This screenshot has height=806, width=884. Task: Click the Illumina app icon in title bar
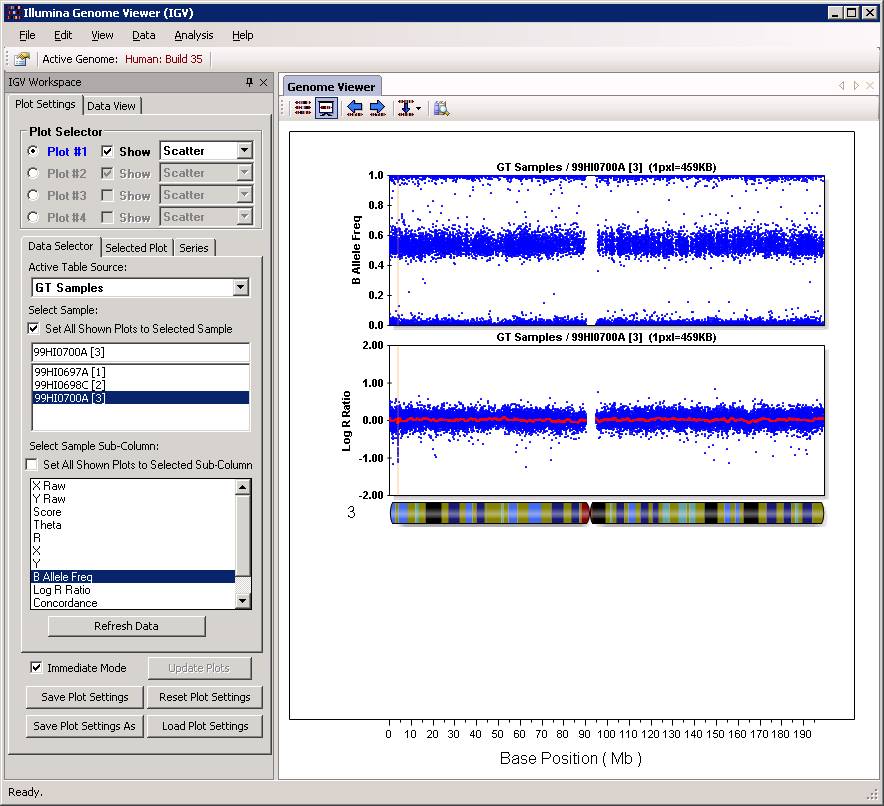coord(14,12)
